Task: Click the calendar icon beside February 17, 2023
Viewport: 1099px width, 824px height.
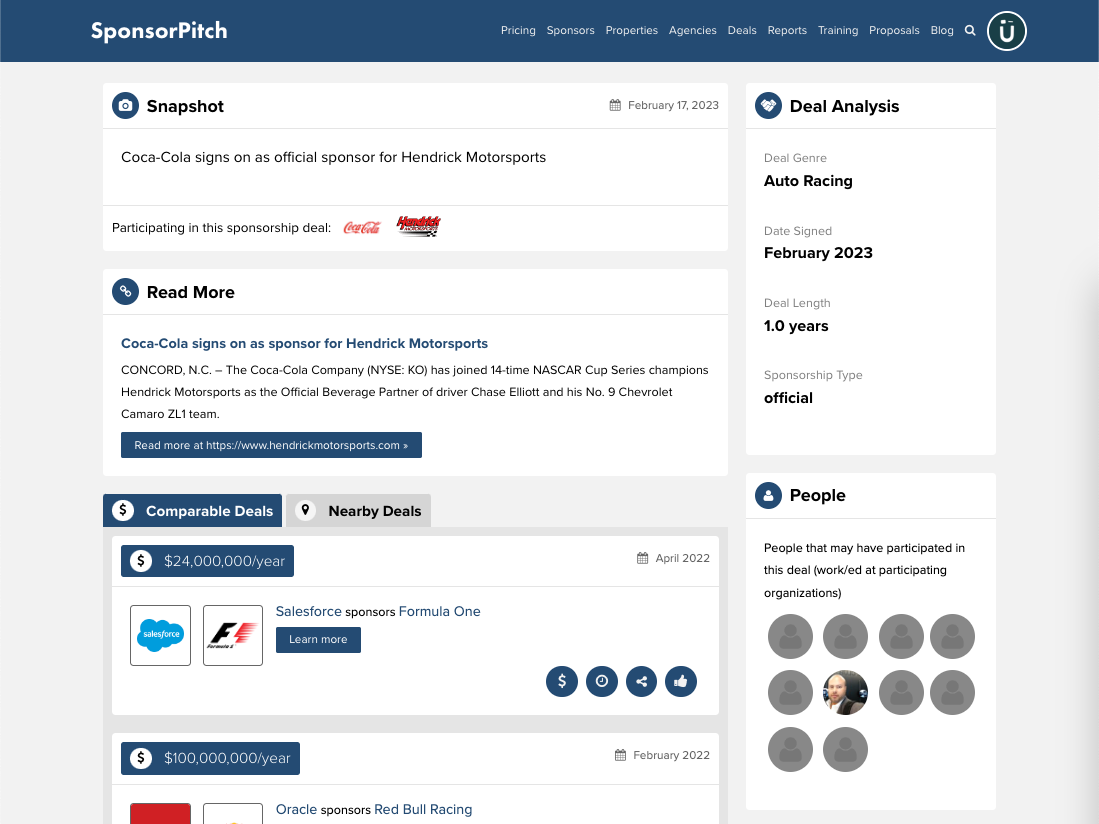Action: click(x=615, y=105)
